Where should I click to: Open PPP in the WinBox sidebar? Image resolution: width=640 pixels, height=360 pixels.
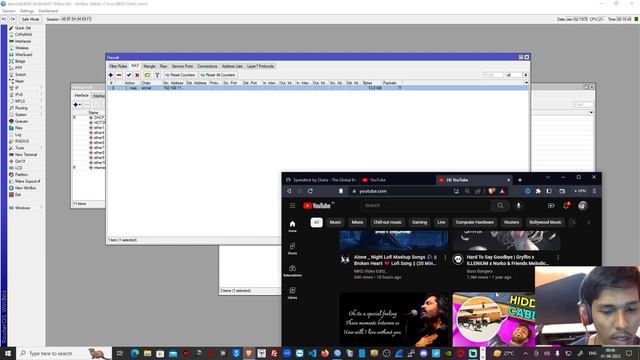click(x=18, y=68)
